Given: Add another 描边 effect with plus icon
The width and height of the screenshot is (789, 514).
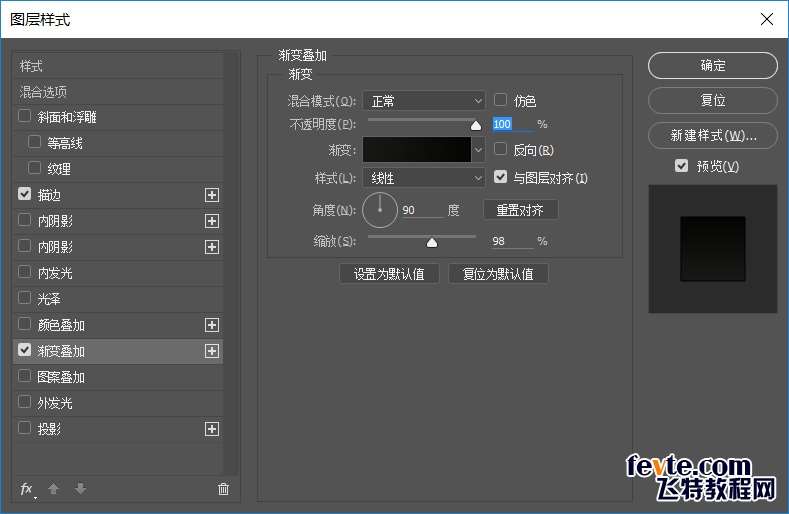Looking at the screenshot, I should [212, 195].
